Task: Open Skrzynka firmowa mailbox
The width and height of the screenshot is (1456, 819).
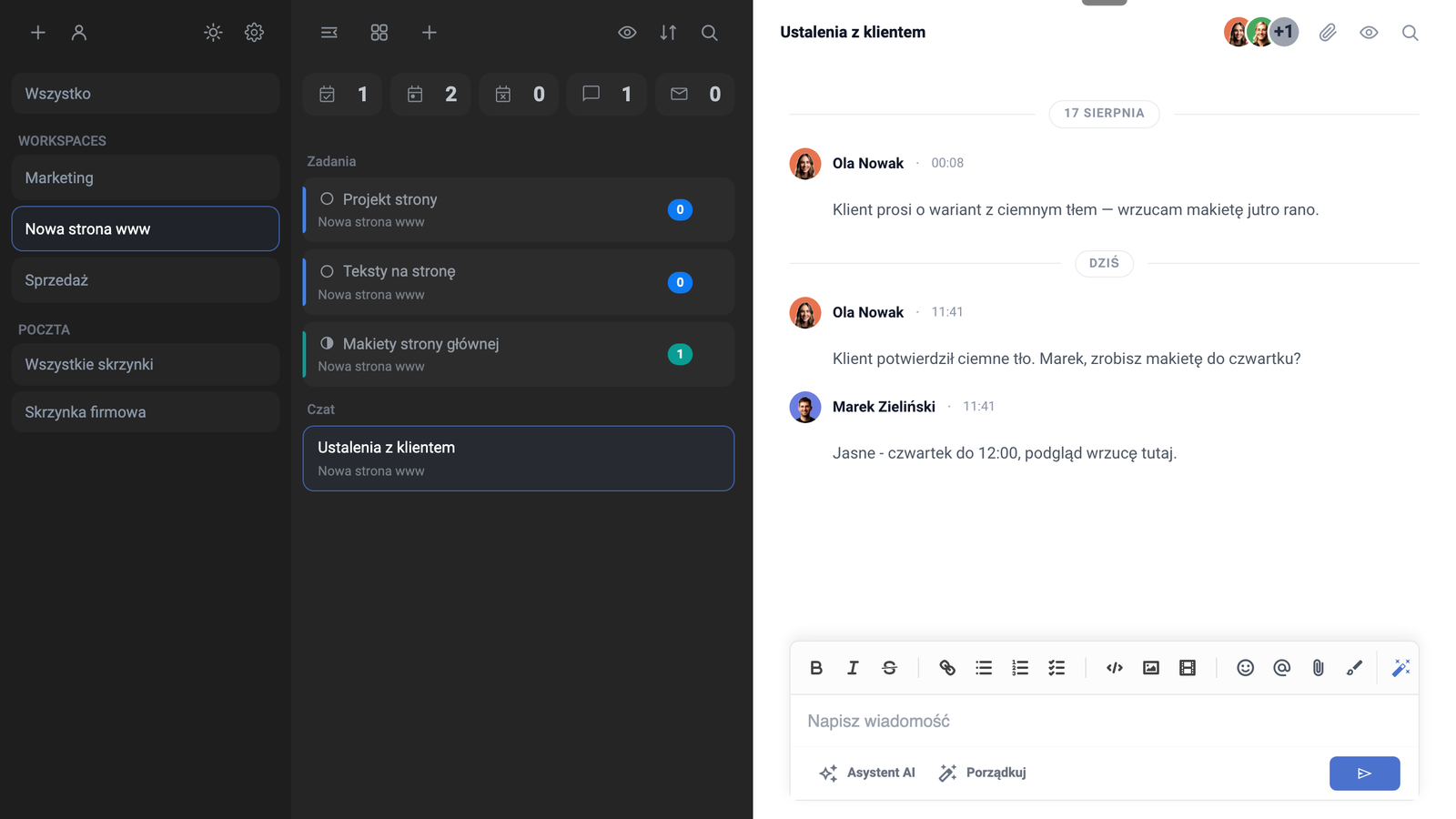Action: (146, 412)
